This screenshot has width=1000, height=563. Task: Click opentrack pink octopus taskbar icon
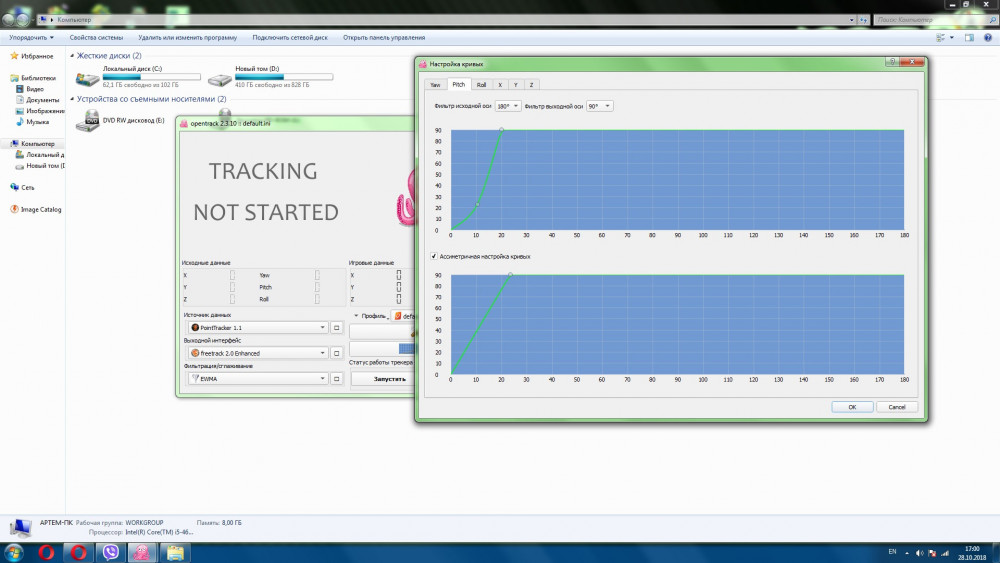point(142,552)
